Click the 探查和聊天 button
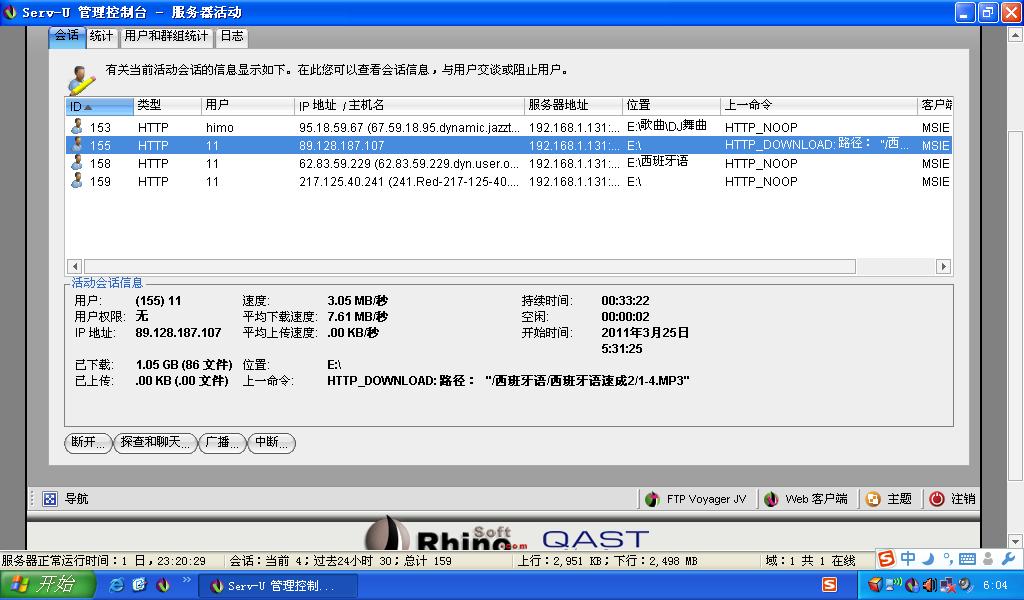The height and width of the screenshot is (600, 1024). click(154, 442)
